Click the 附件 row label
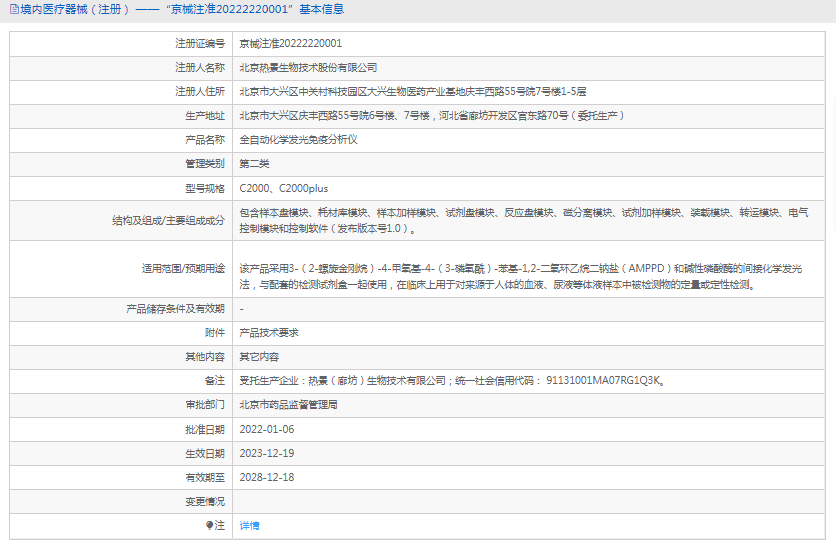Screen dimensions: 836x542 [x=215, y=333]
